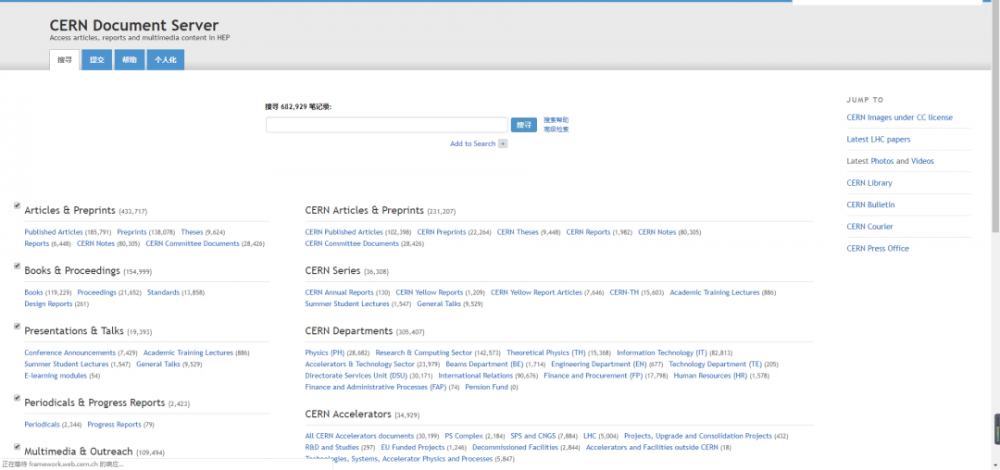1000x470 pixels.
Task: Open CERN Yellow Report Articles link
Action: click(536, 293)
